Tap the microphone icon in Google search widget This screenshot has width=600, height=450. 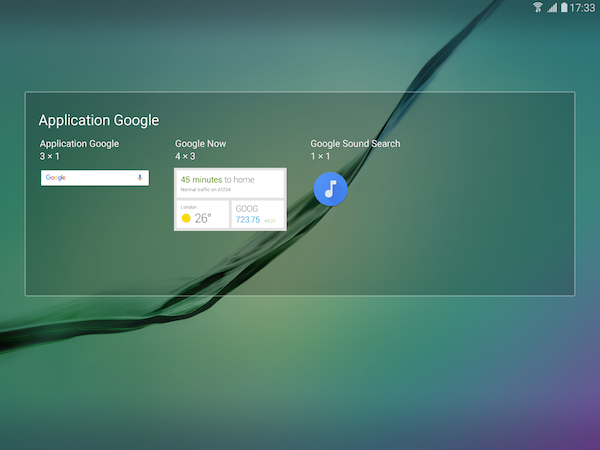pos(140,178)
